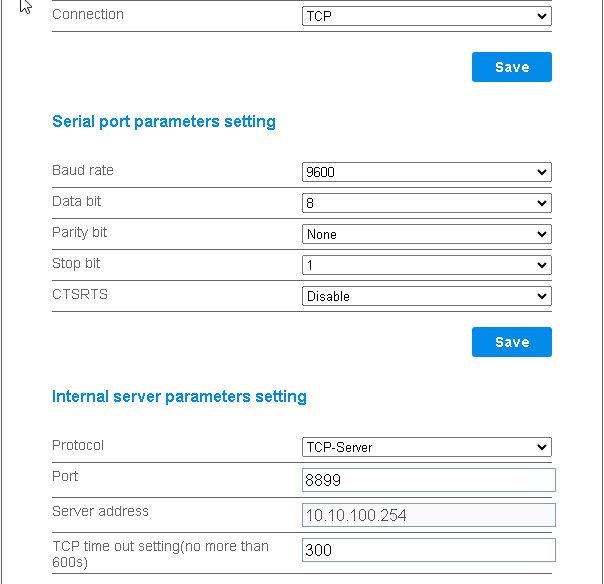Open the Baud rate dropdown
Image resolution: width=604 pixels, height=584 pixels.
(x=426, y=172)
